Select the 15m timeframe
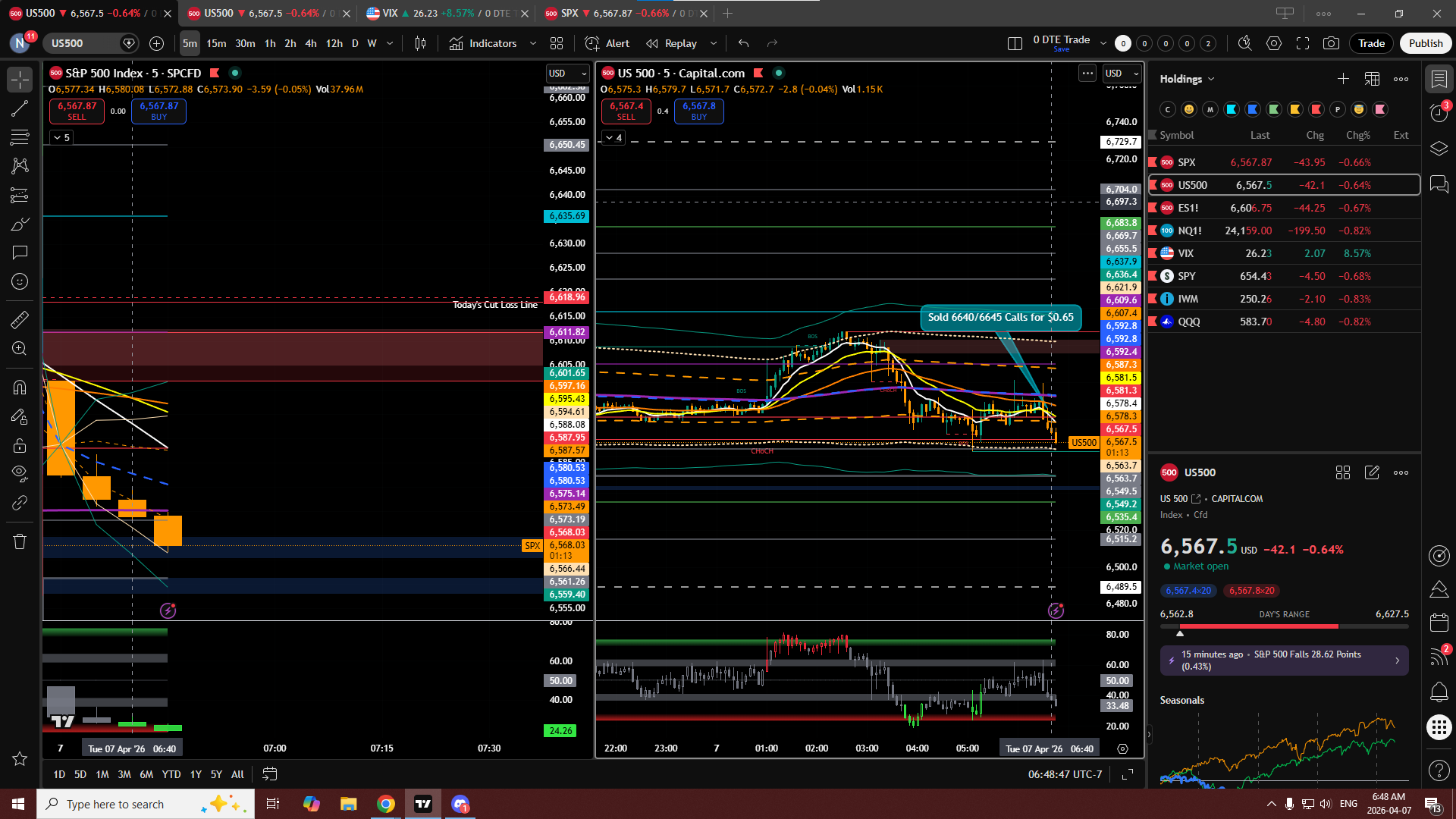The width and height of the screenshot is (1456, 819). tap(216, 43)
